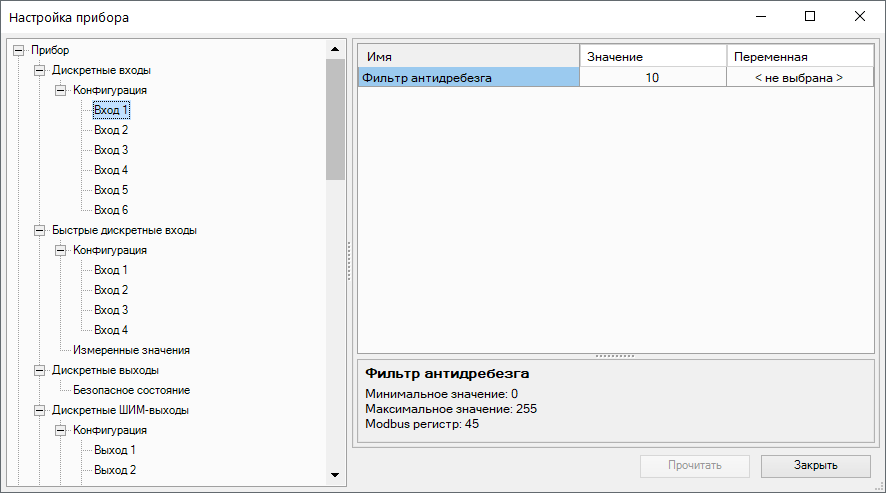Collapse Конфигурация under Быстрые дискретные входы
The height and width of the screenshot is (493, 886).
[60, 250]
